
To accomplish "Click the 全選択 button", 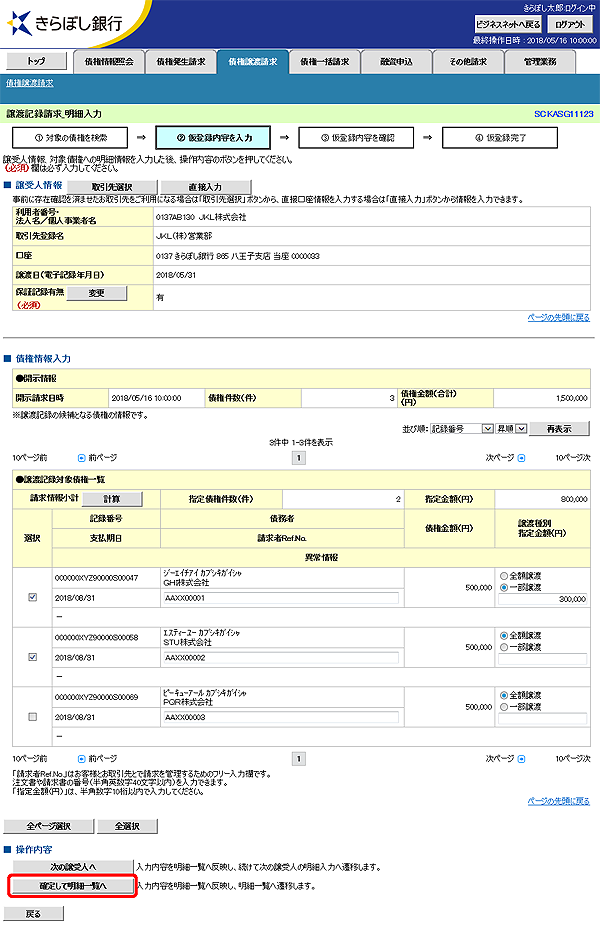I will [x=127, y=826].
